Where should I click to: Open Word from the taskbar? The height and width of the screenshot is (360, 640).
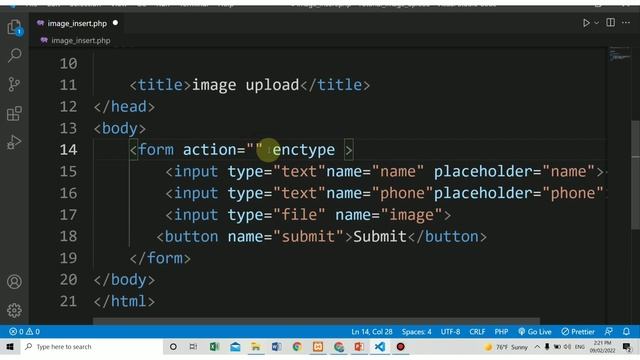point(276,347)
